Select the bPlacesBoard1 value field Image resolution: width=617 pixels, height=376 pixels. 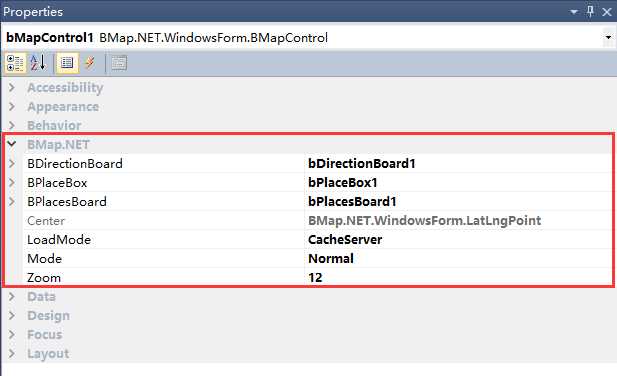[x=458, y=201]
